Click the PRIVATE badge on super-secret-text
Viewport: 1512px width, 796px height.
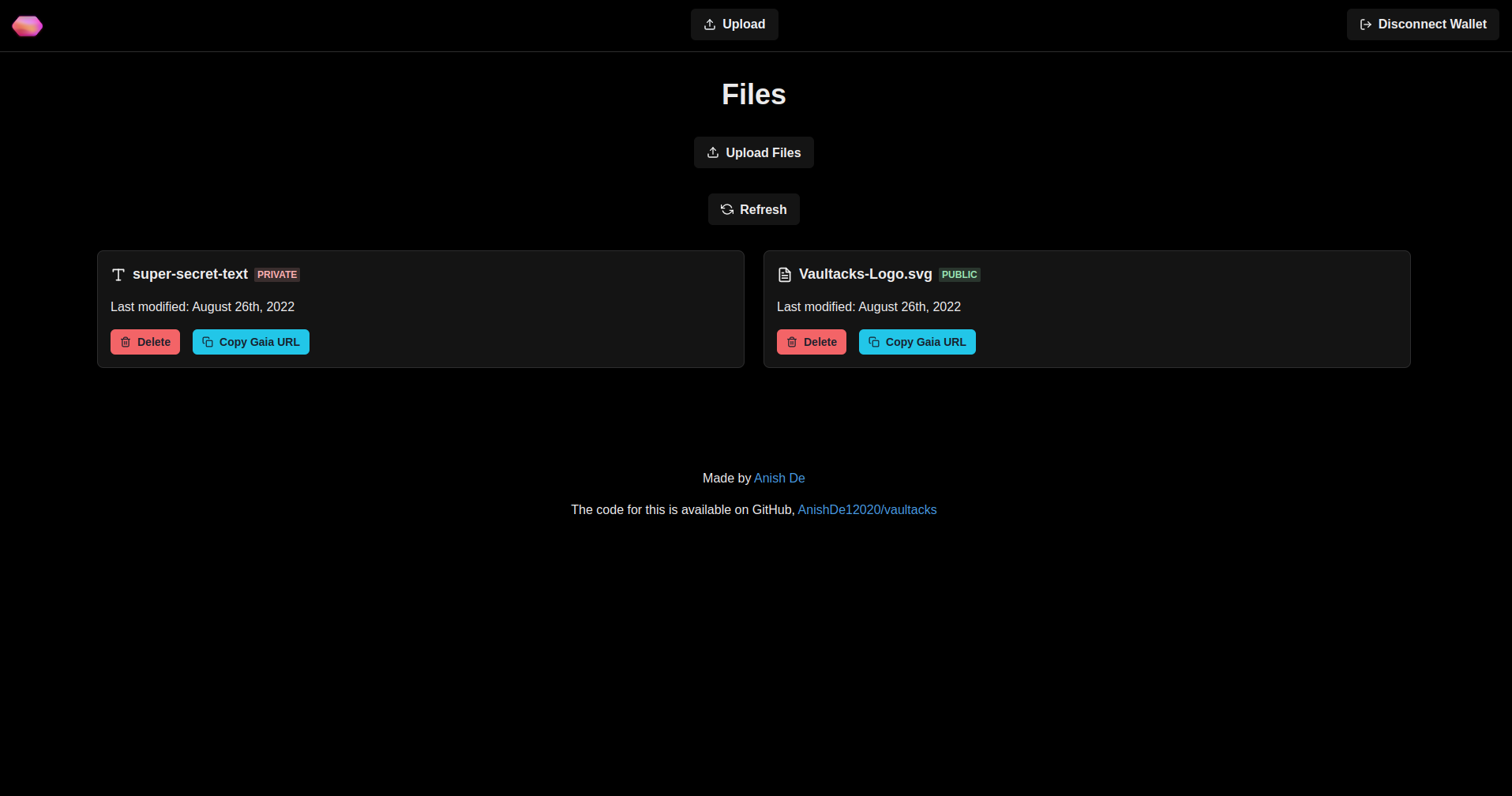click(276, 275)
